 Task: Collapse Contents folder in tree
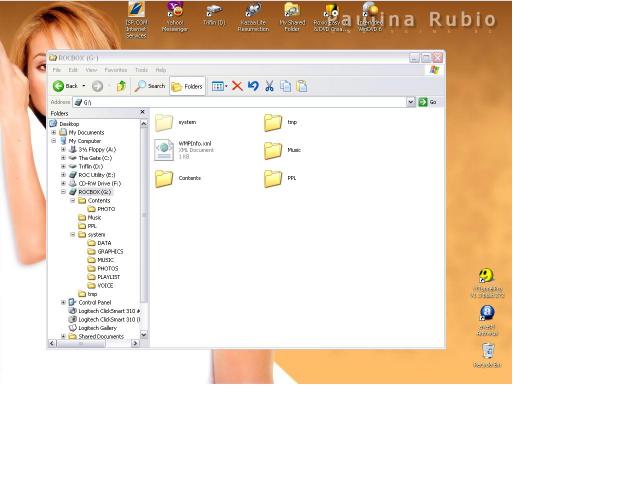pyautogui.click(x=73, y=200)
